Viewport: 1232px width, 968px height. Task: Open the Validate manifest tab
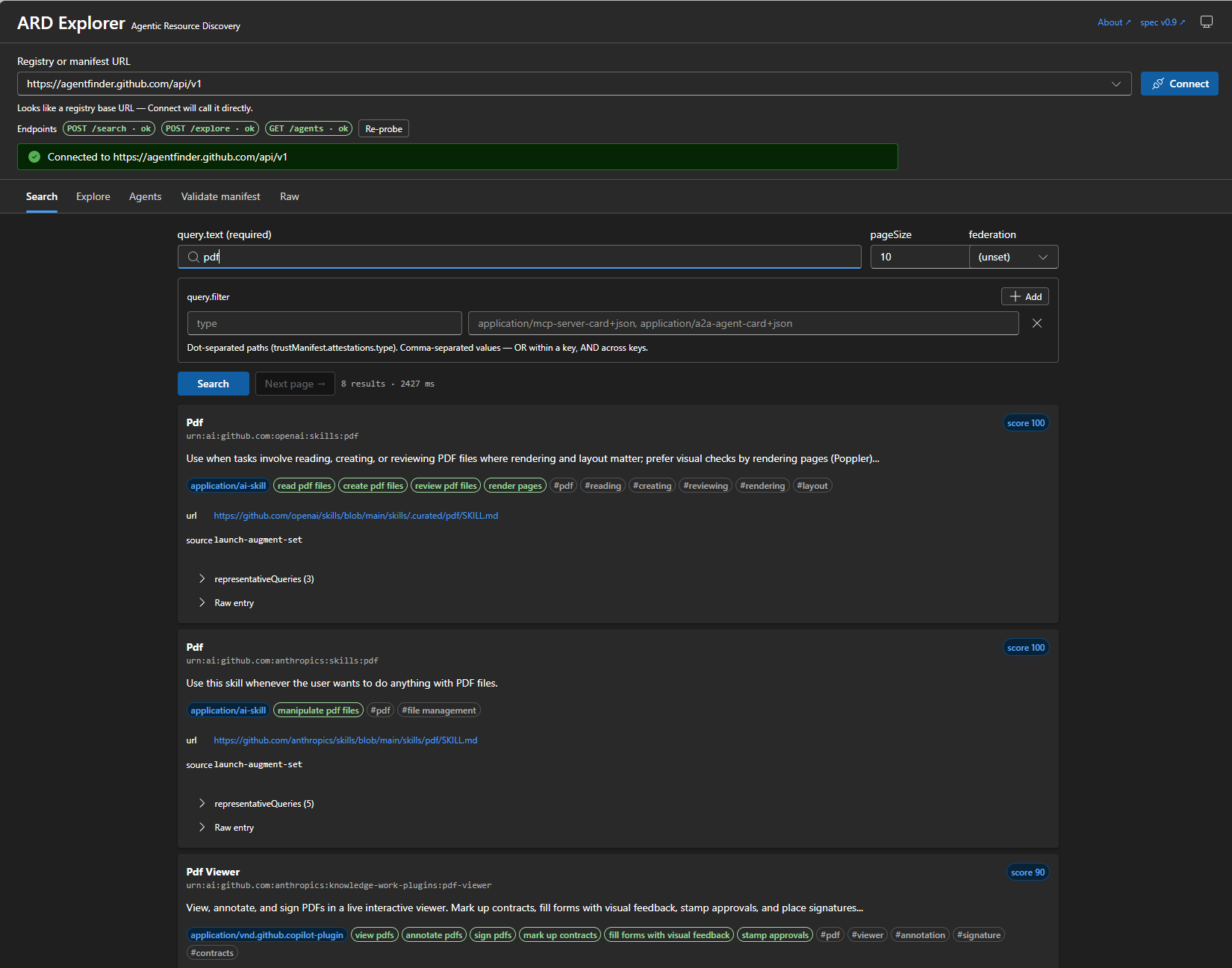(x=220, y=196)
